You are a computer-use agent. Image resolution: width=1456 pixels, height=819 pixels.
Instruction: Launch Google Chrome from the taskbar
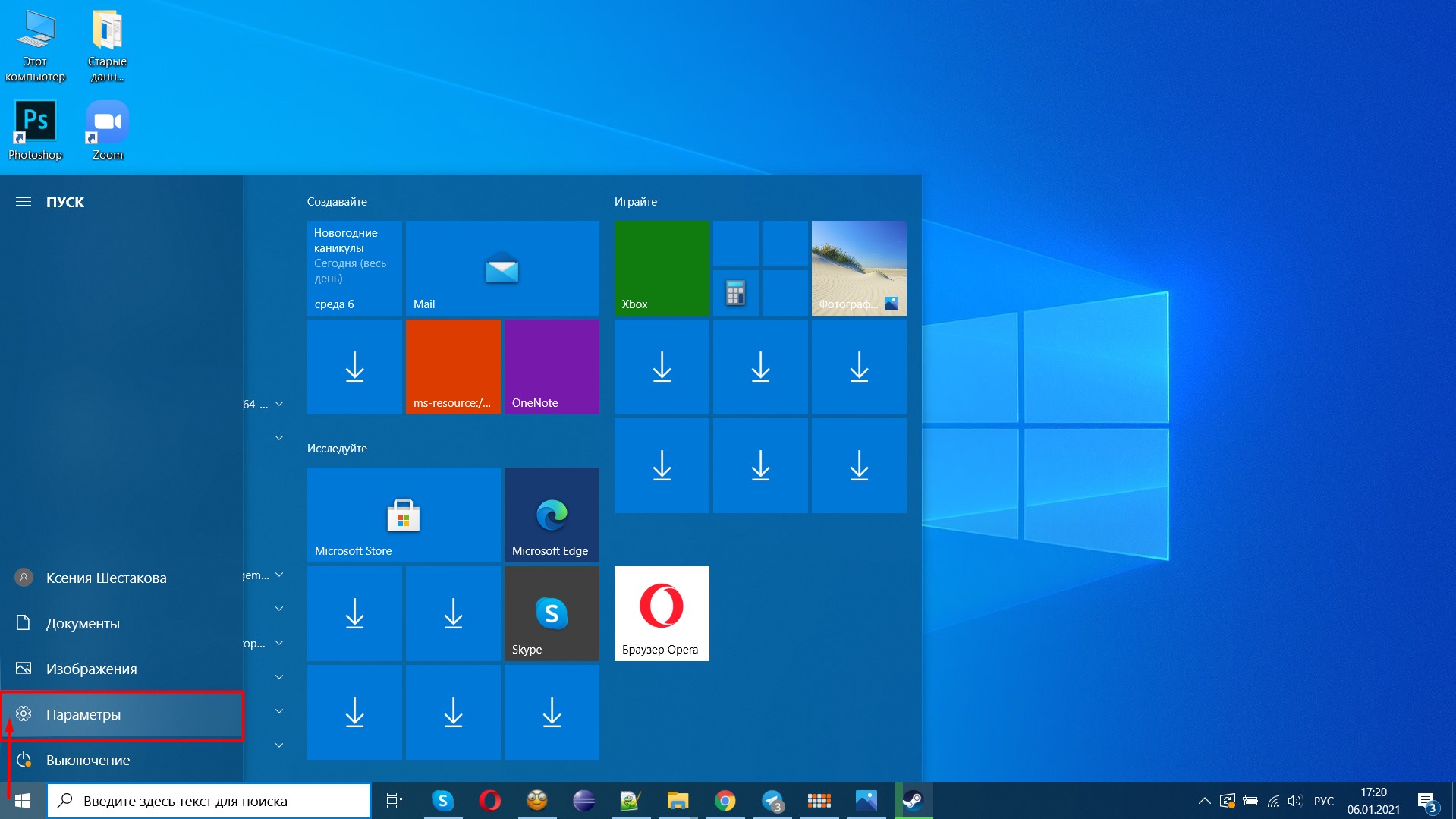725,801
